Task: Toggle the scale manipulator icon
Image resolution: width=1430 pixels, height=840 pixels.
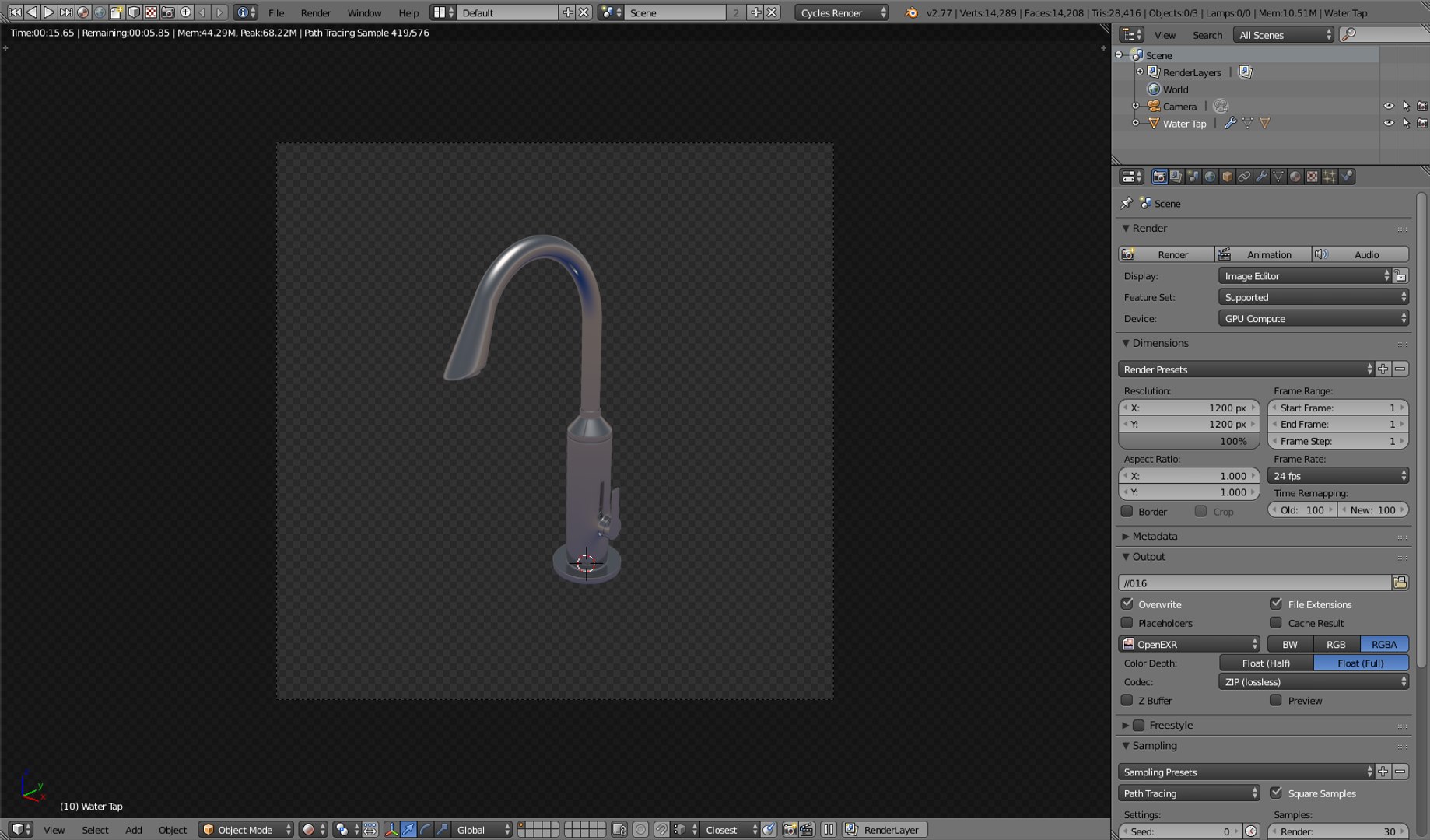Action: tap(442, 830)
